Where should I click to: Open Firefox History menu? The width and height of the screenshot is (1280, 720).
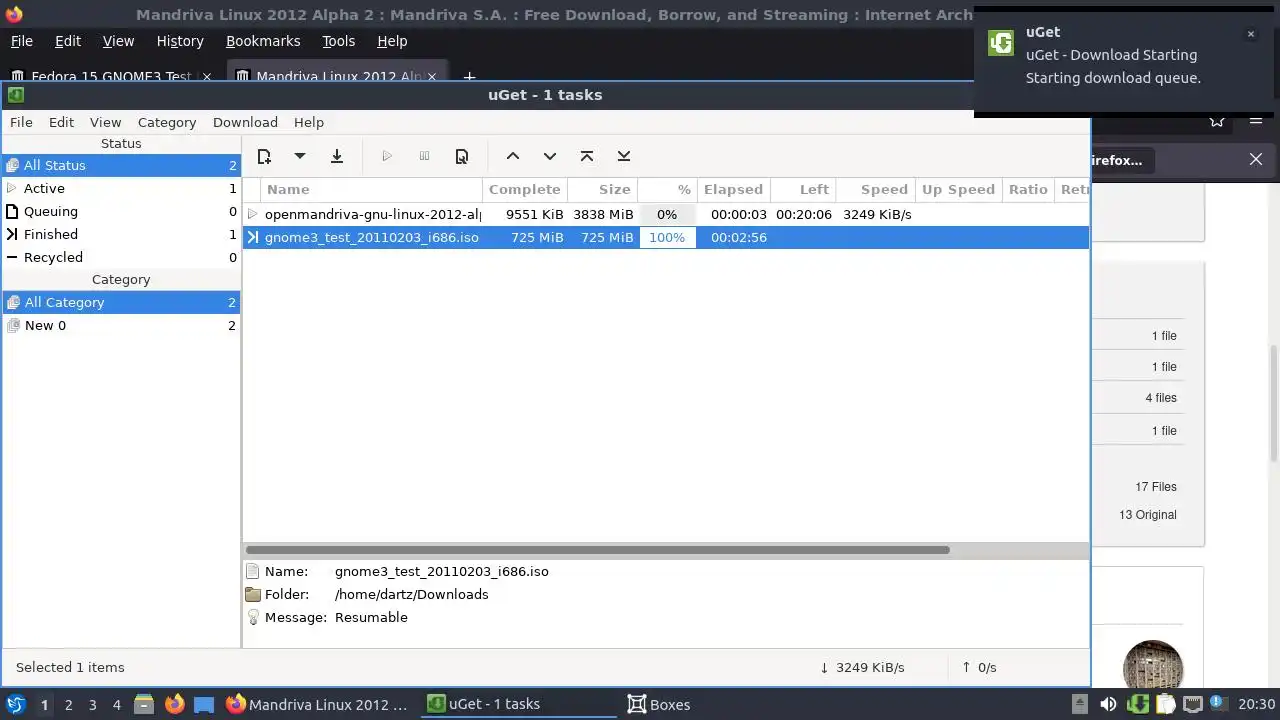pyautogui.click(x=180, y=41)
